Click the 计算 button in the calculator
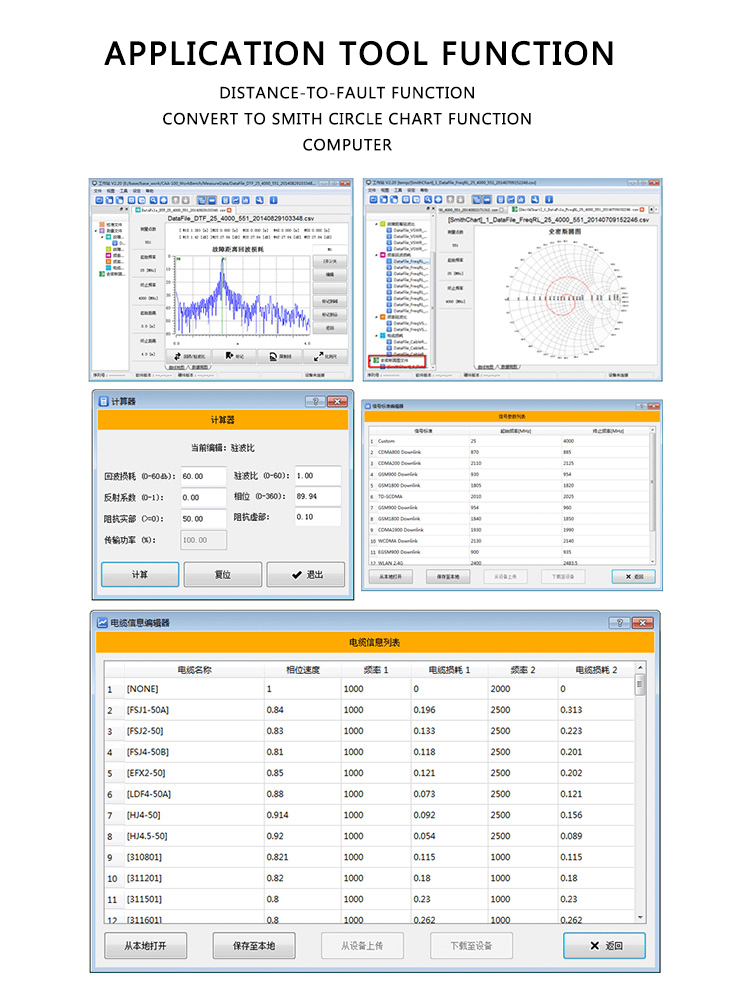 pyautogui.click(x=140, y=575)
